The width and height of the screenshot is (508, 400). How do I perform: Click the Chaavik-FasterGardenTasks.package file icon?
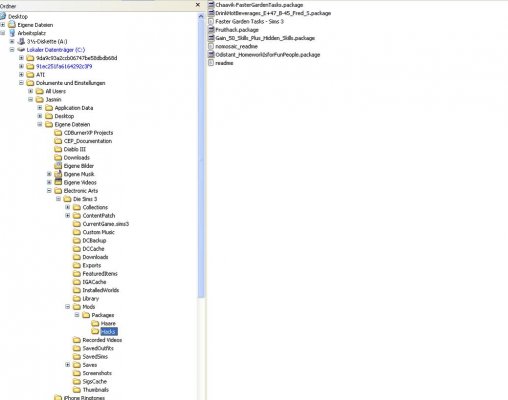click(x=211, y=5)
